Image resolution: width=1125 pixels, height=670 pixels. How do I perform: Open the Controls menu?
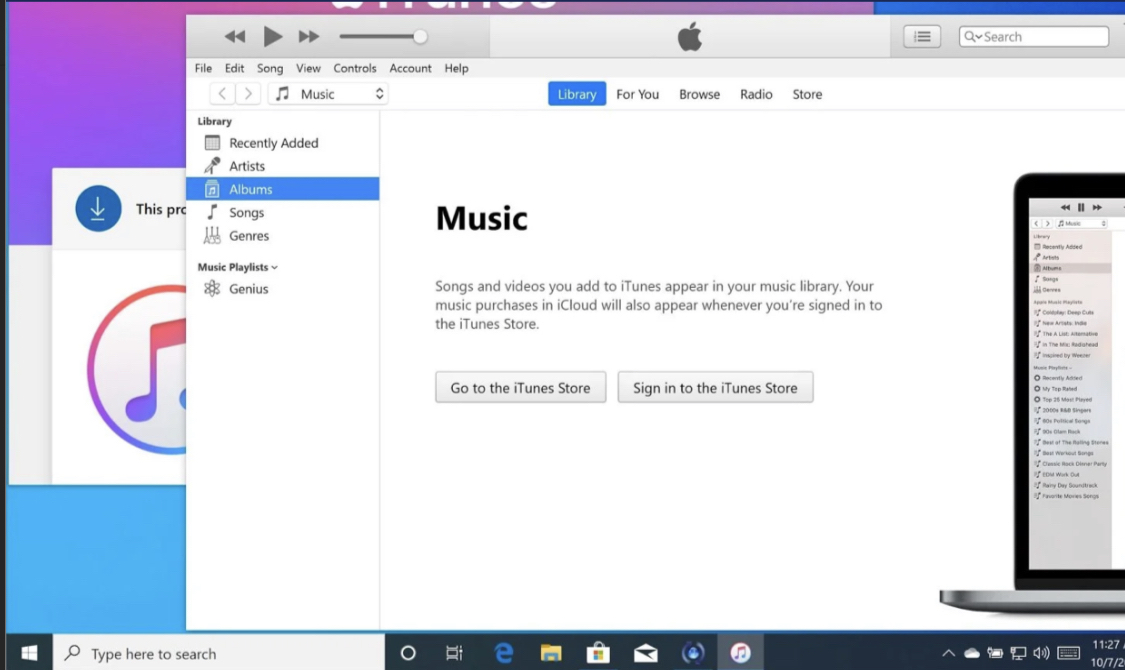coord(354,68)
